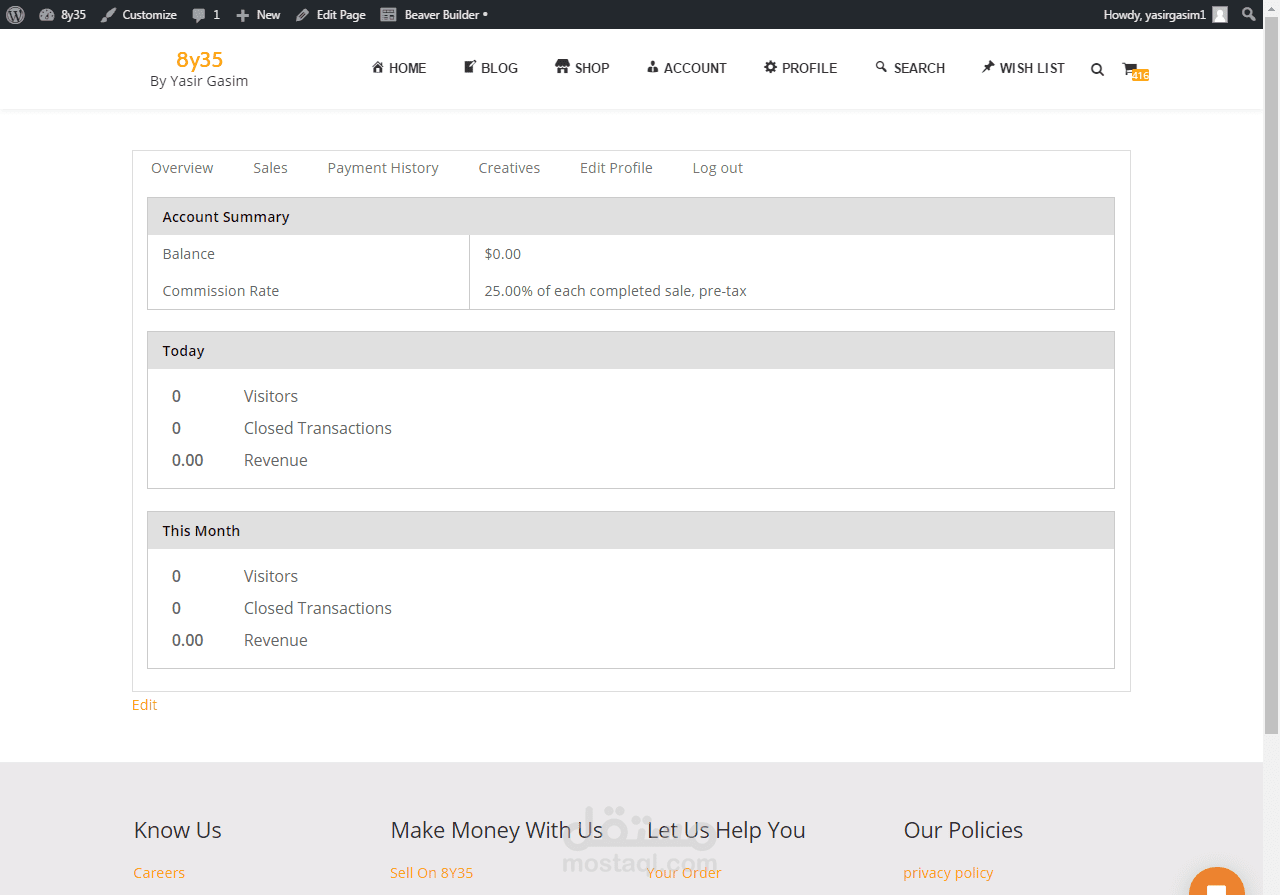The width and height of the screenshot is (1280, 895).
Task: Go to the HOME menu item
Action: (399, 68)
